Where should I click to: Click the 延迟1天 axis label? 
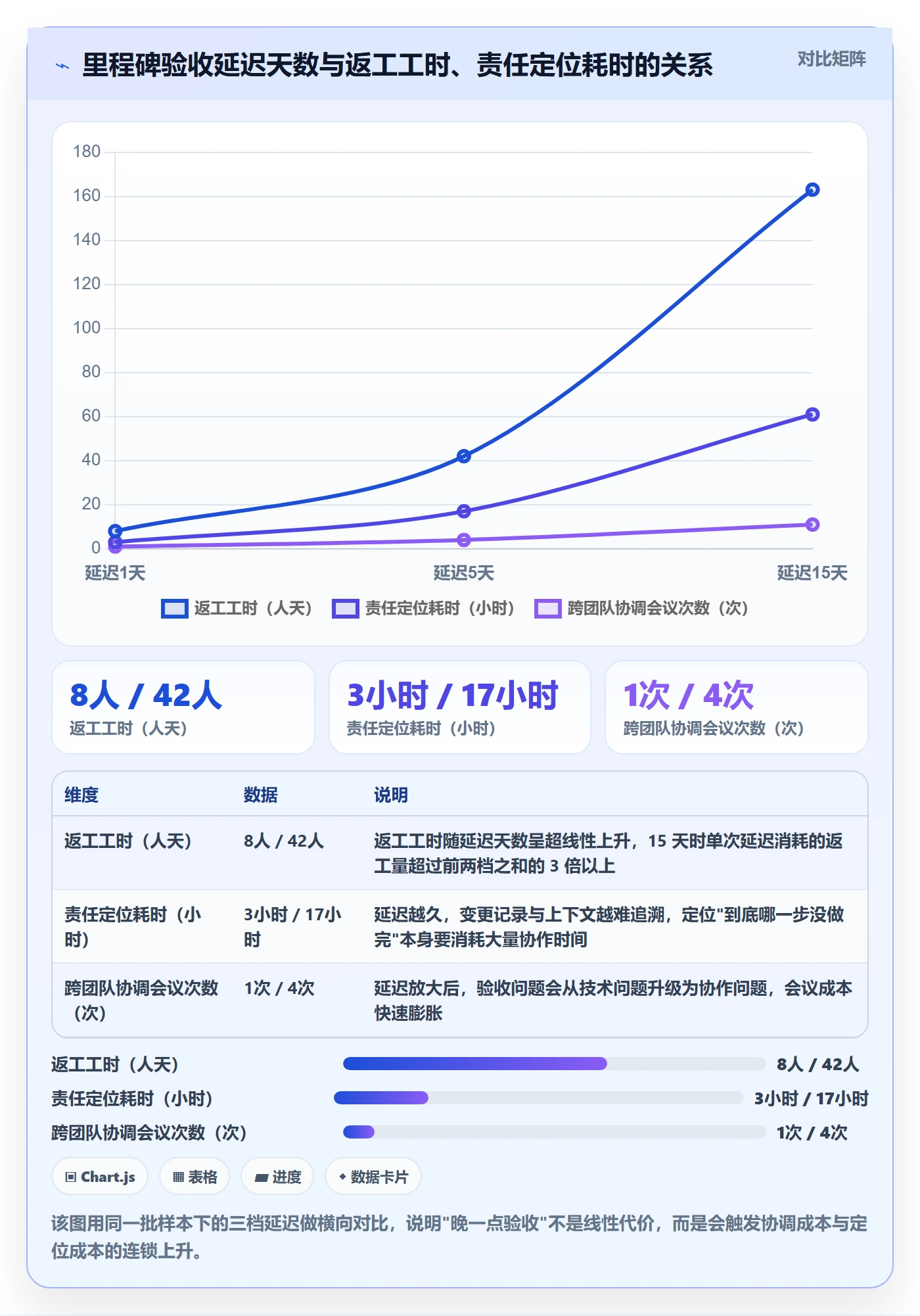point(115,573)
